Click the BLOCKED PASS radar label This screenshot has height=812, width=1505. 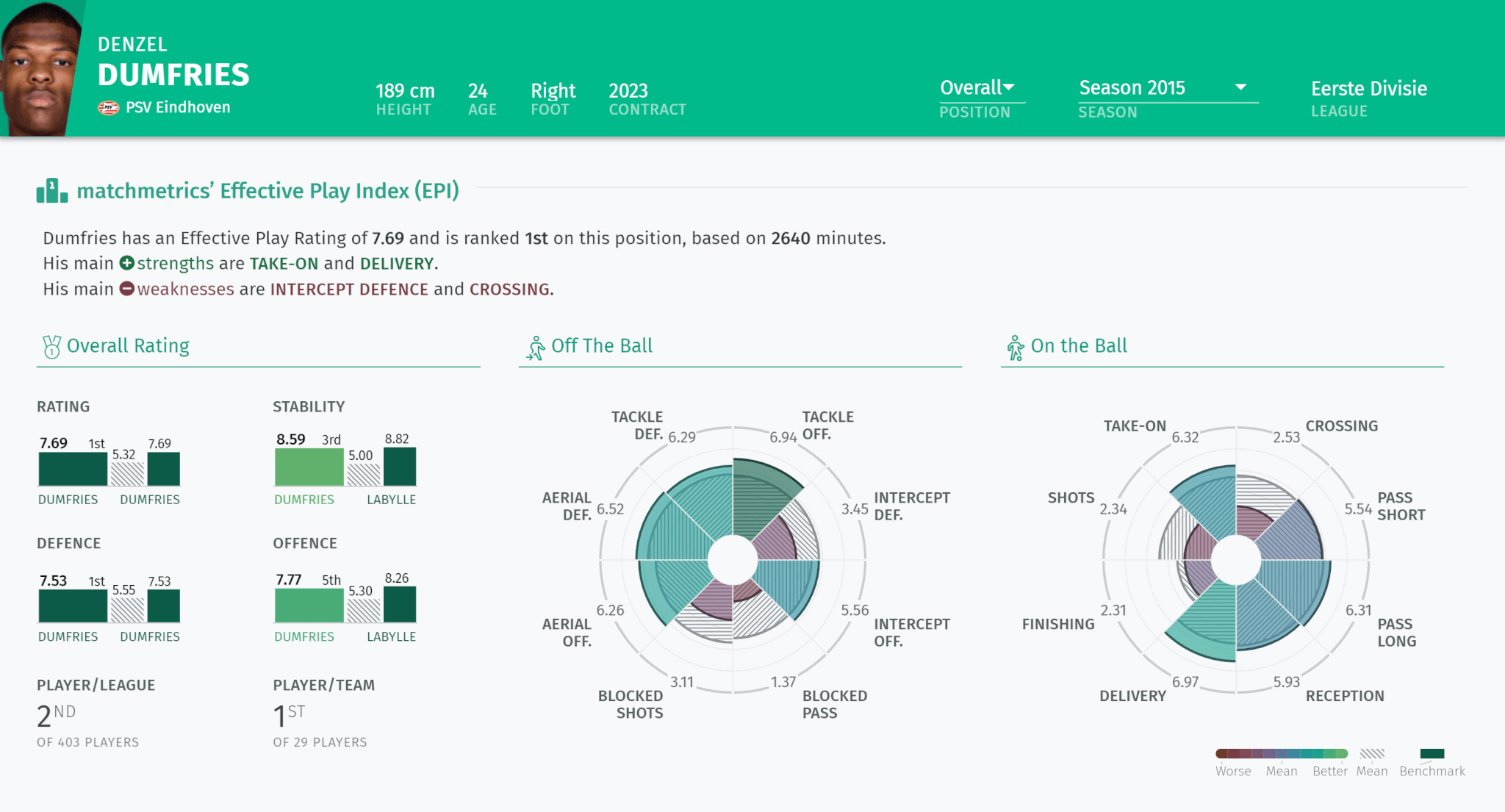(834, 704)
